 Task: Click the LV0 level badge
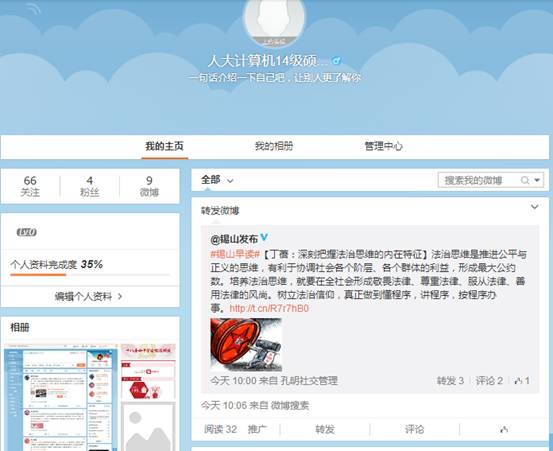[x=27, y=232]
